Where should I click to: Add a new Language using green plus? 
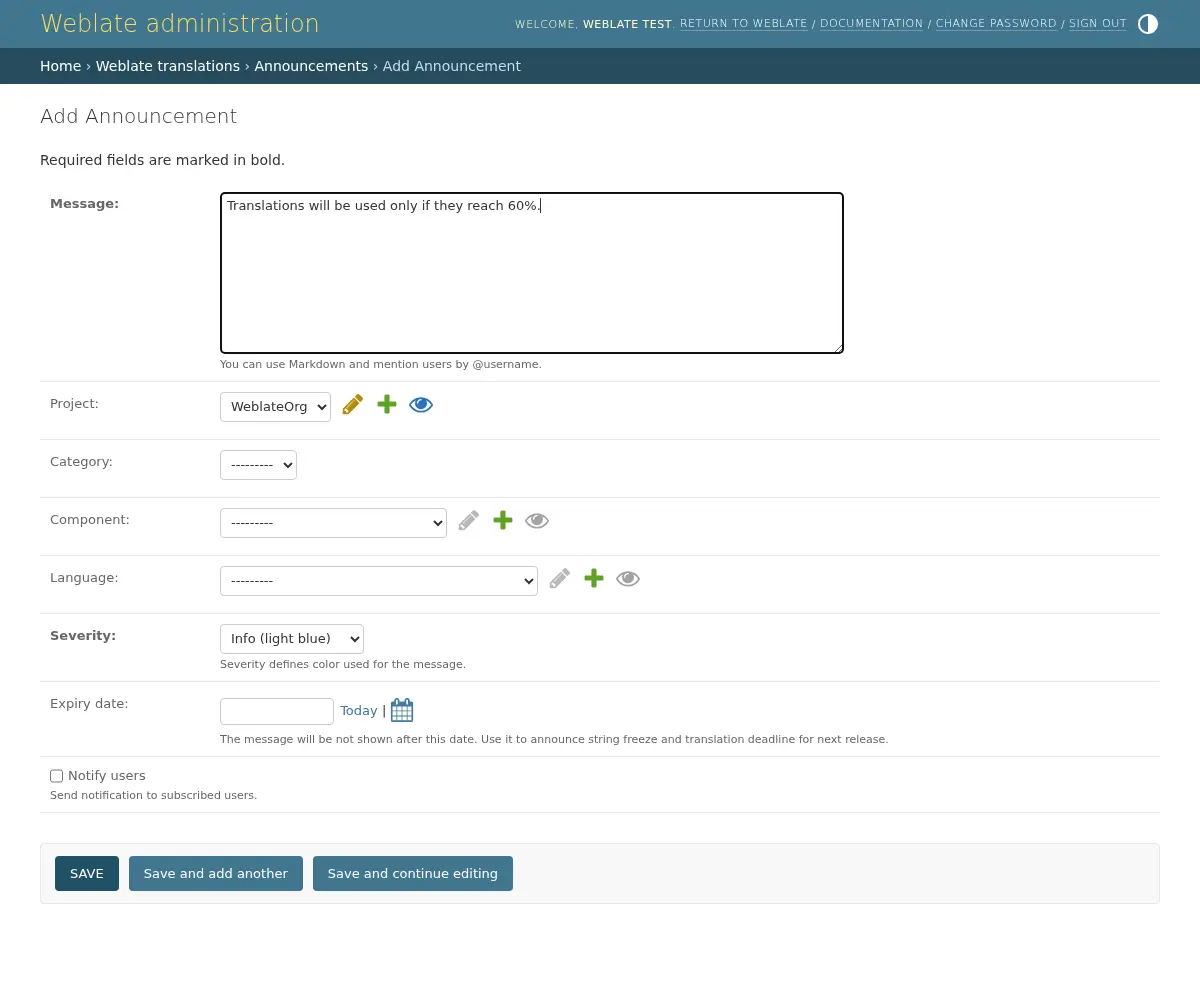tap(594, 579)
